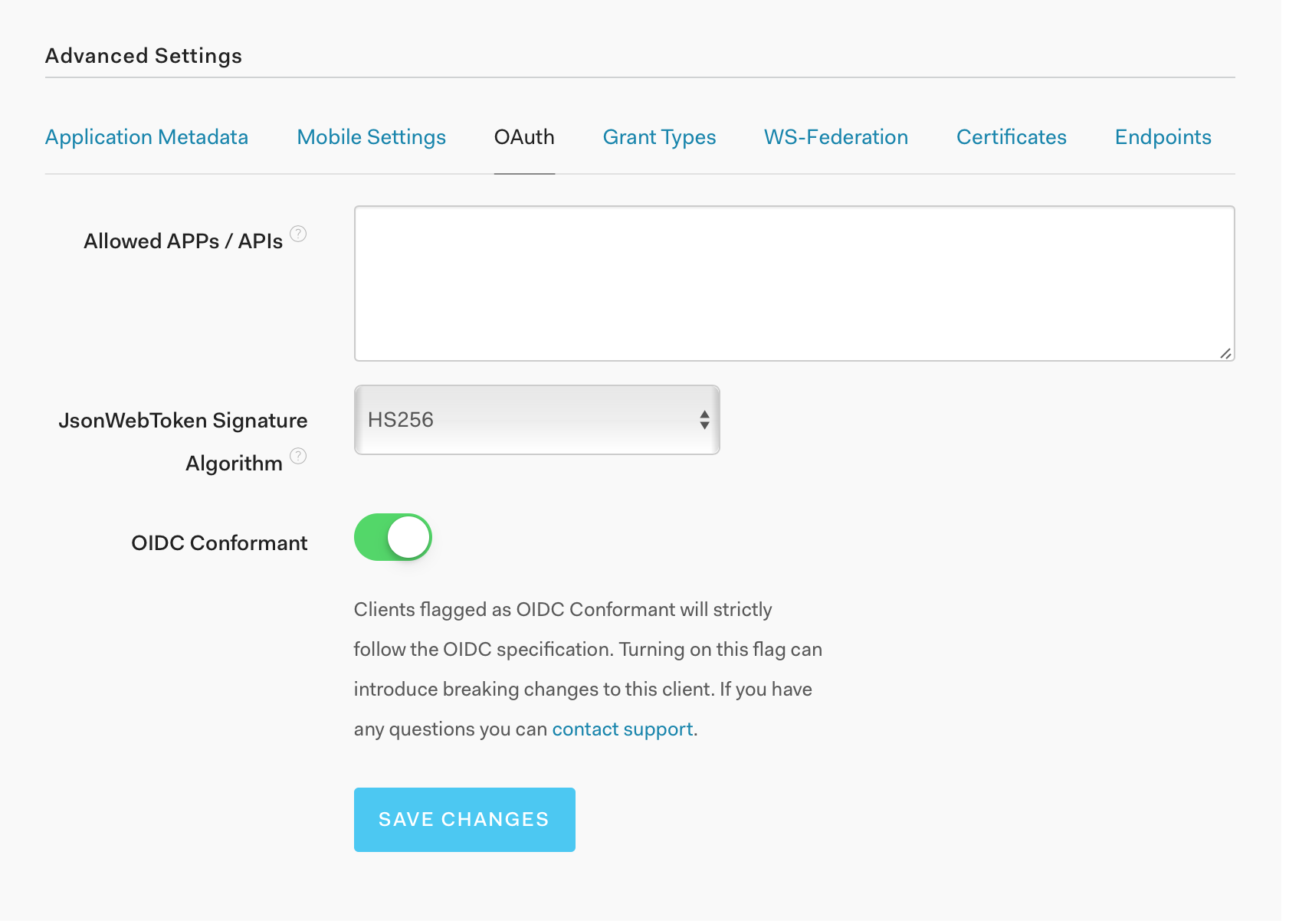Screen dimensions: 1289x924
Task: View the Endpoints tab
Action: tap(1163, 137)
